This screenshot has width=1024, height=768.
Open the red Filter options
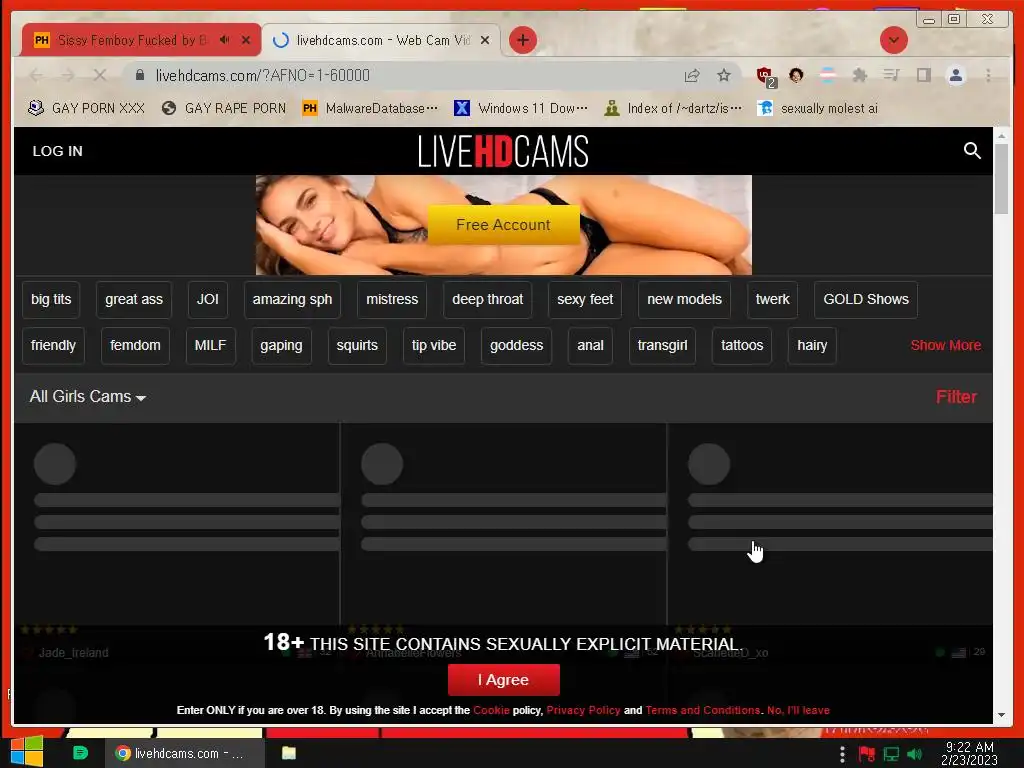click(x=956, y=397)
